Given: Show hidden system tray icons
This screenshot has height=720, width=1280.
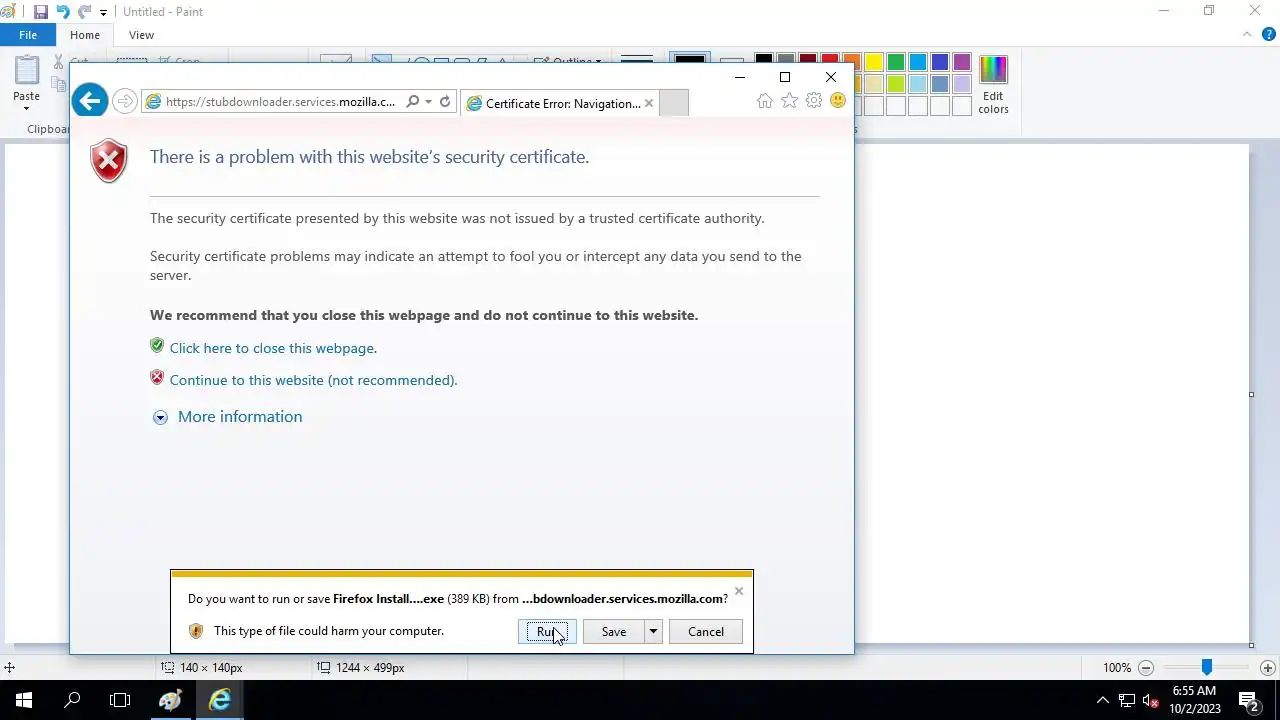Looking at the screenshot, I should point(1103,700).
